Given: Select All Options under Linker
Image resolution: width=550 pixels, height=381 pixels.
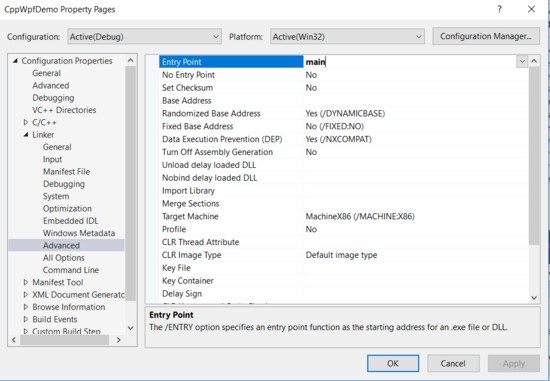Looking at the screenshot, I should [x=64, y=258].
